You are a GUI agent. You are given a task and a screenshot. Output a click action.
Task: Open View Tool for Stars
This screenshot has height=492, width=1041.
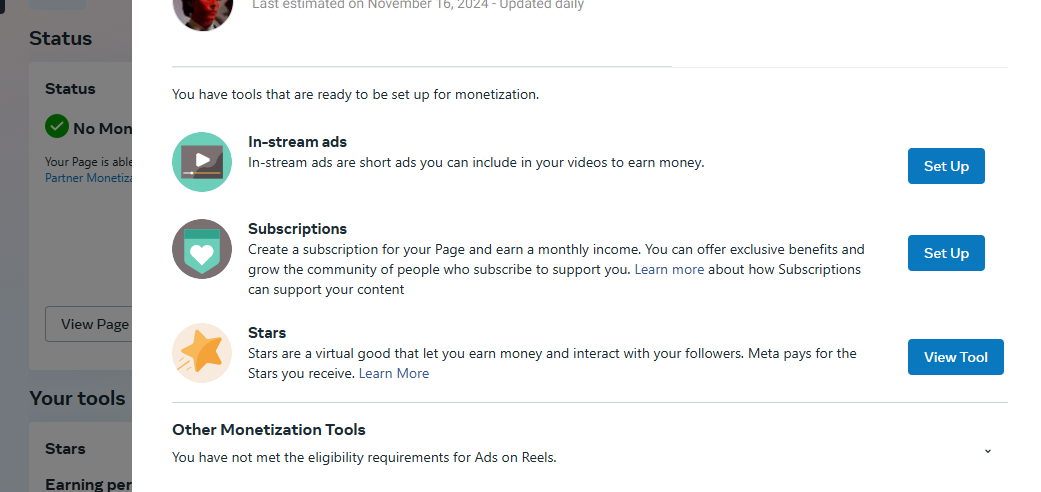click(x=955, y=357)
